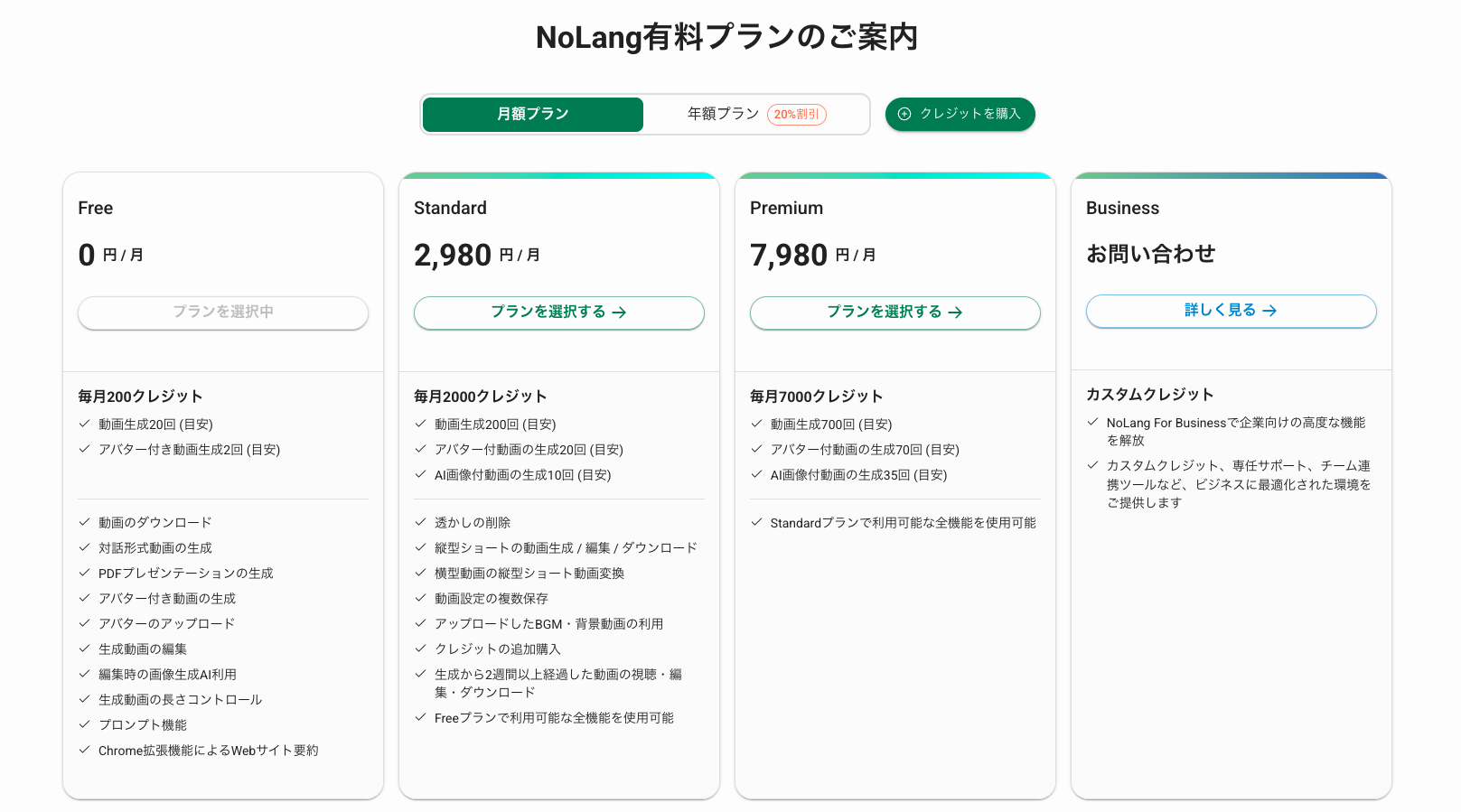Viewport: 1461px width, 812px height.
Task: Click checkmark icon beside 動画のダウンロード
Action: 84,522
